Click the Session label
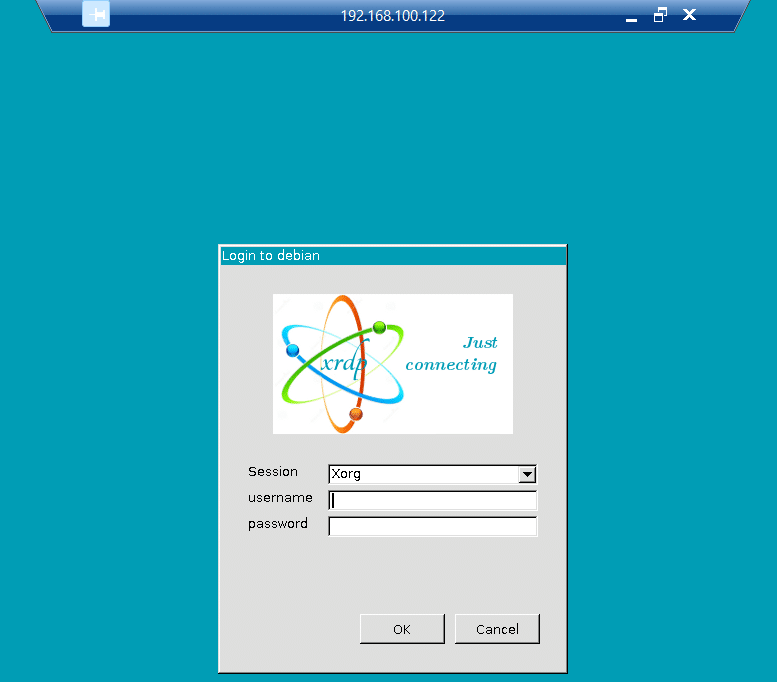 tap(273, 472)
